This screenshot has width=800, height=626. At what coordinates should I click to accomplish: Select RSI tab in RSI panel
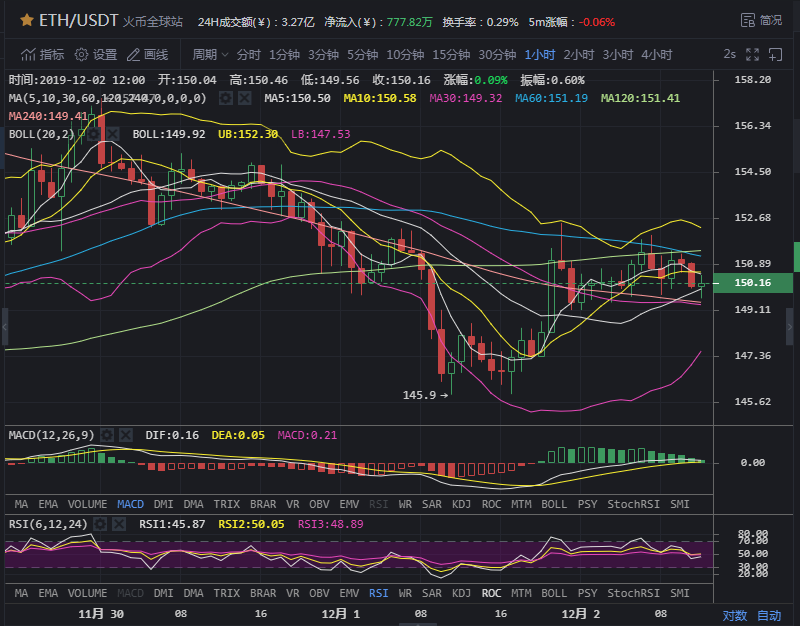(x=379, y=593)
